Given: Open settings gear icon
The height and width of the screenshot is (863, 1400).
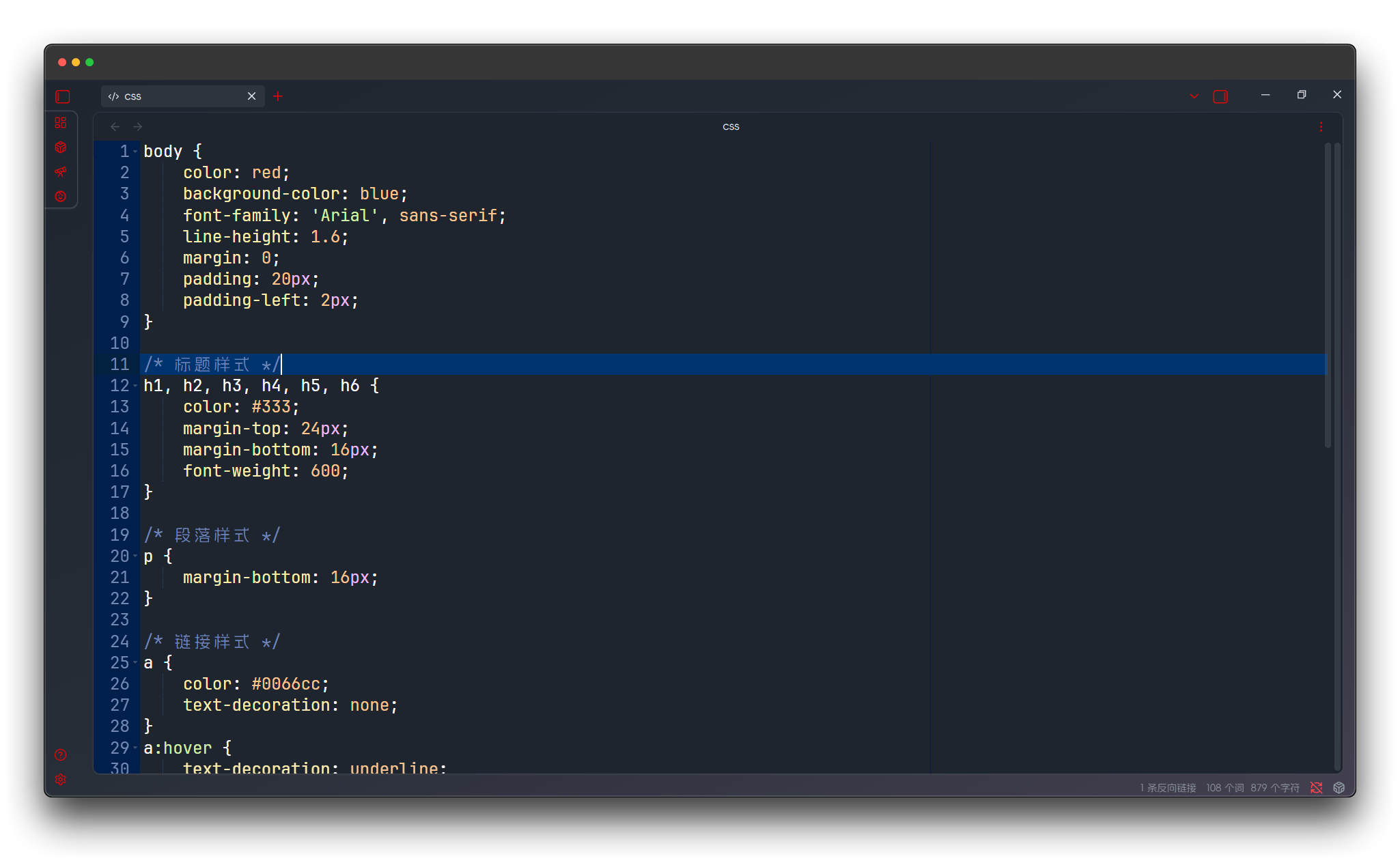Looking at the screenshot, I should [61, 779].
